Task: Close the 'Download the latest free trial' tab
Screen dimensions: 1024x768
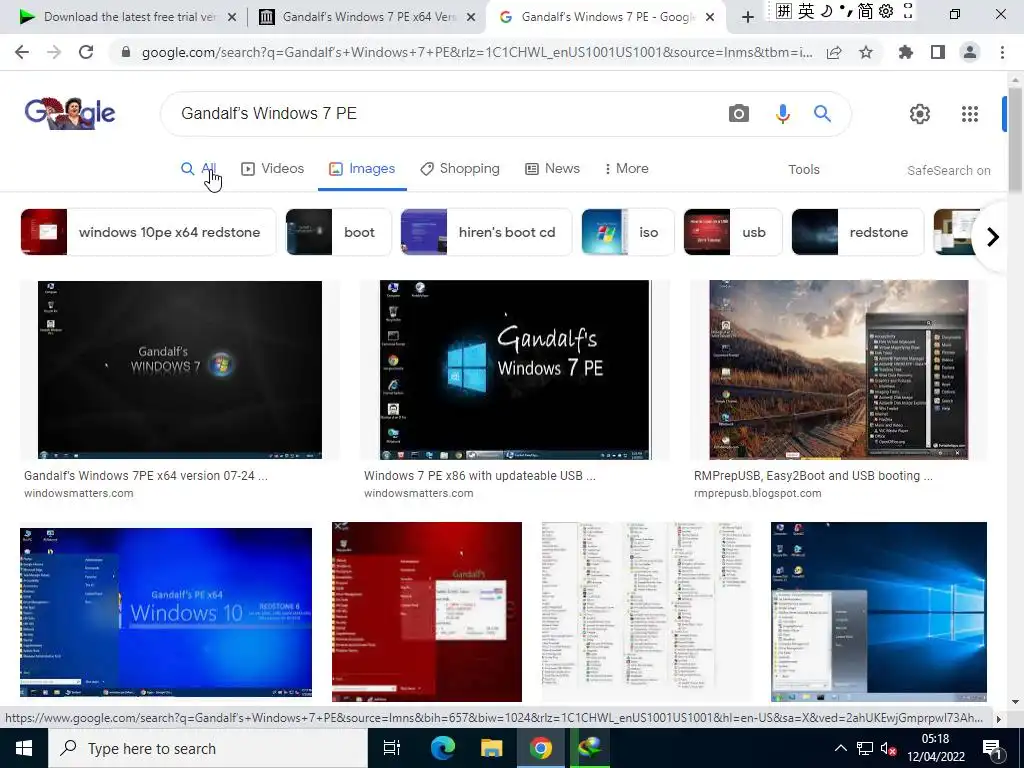Action: pos(232,18)
